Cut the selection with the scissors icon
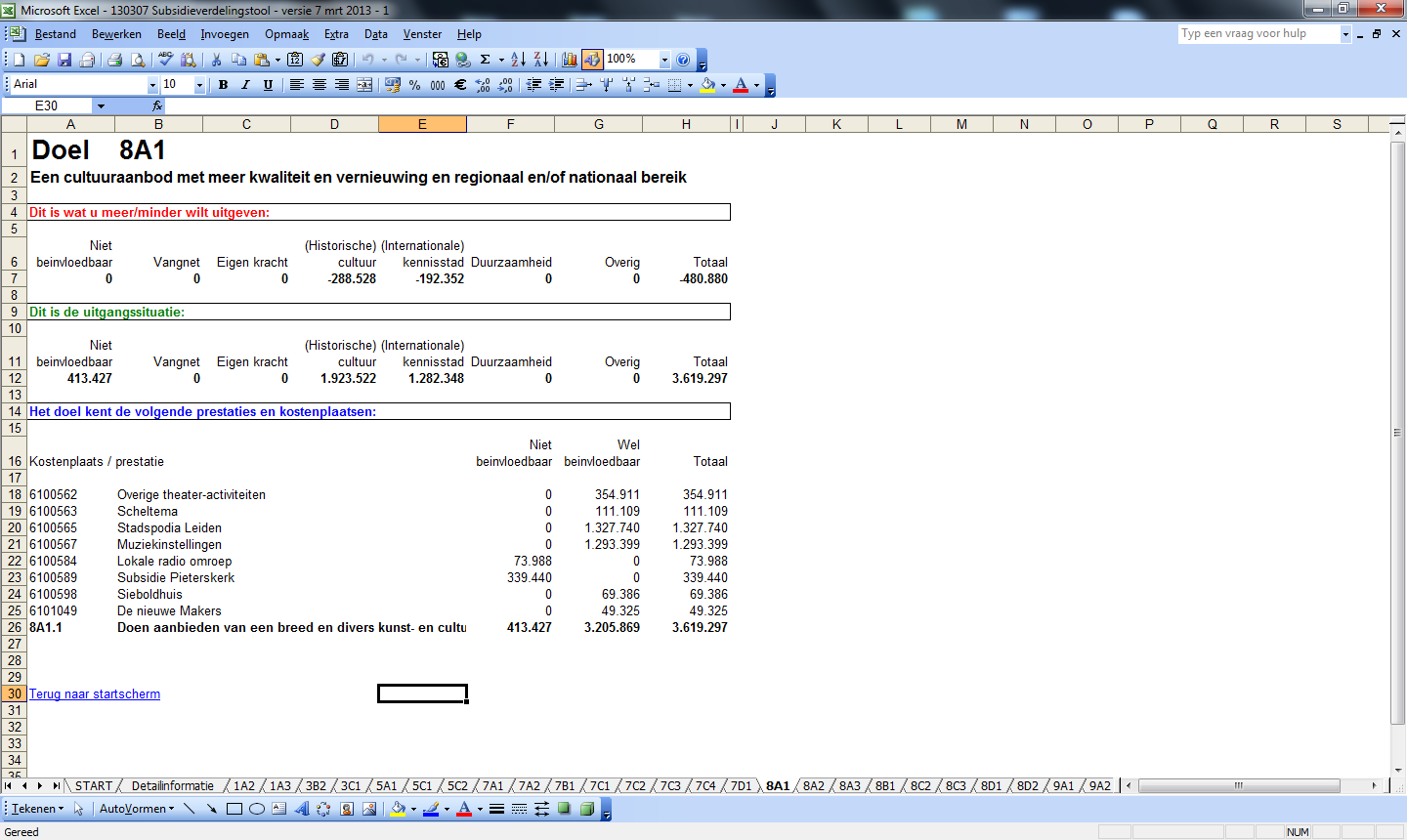 tap(216, 60)
